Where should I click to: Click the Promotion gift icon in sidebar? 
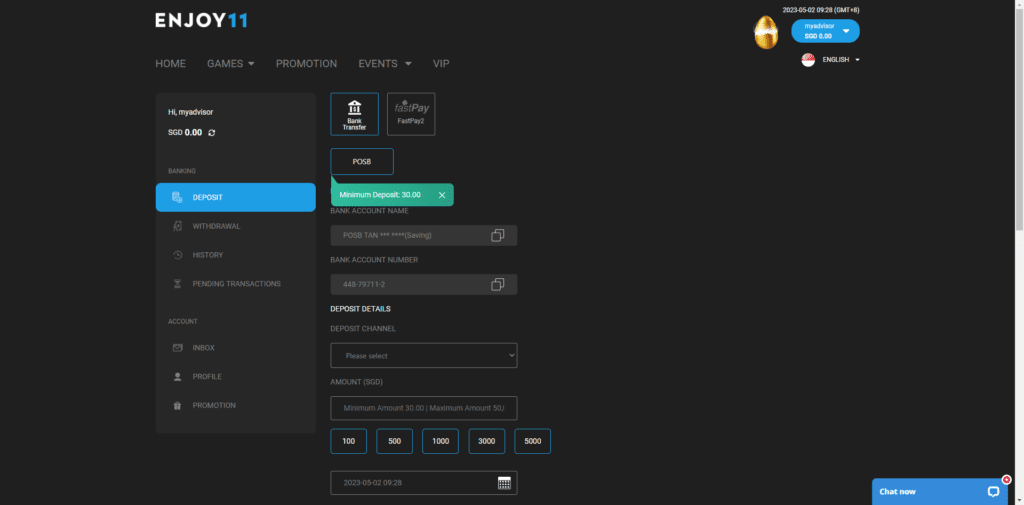(177, 406)
